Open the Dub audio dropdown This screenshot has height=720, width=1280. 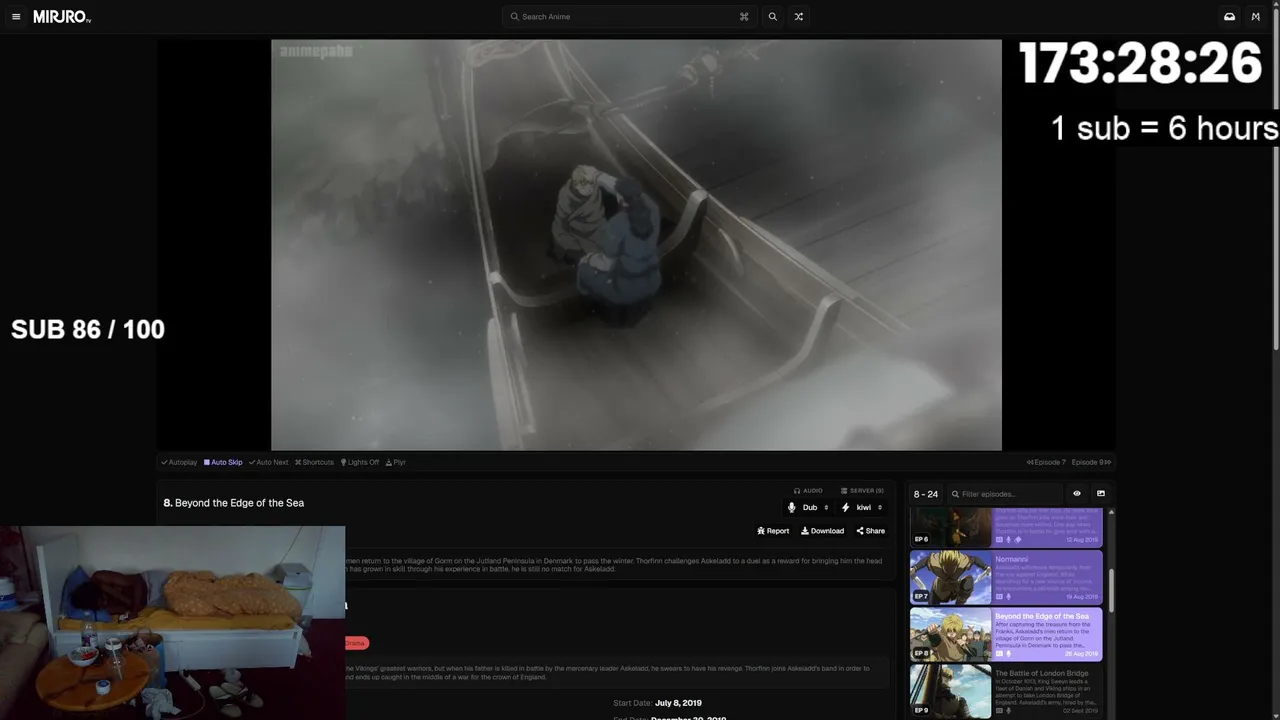(808, 508)
